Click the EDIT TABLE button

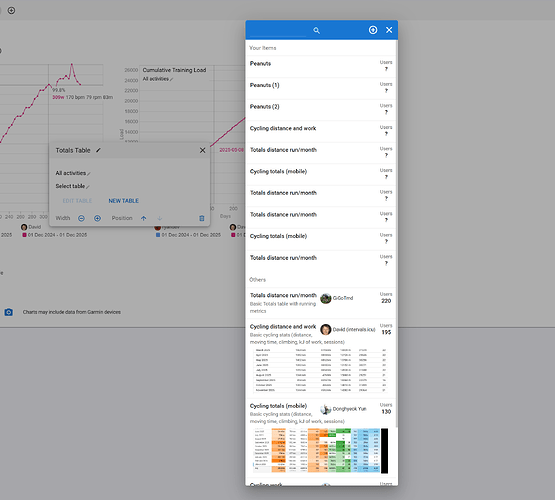77,201
